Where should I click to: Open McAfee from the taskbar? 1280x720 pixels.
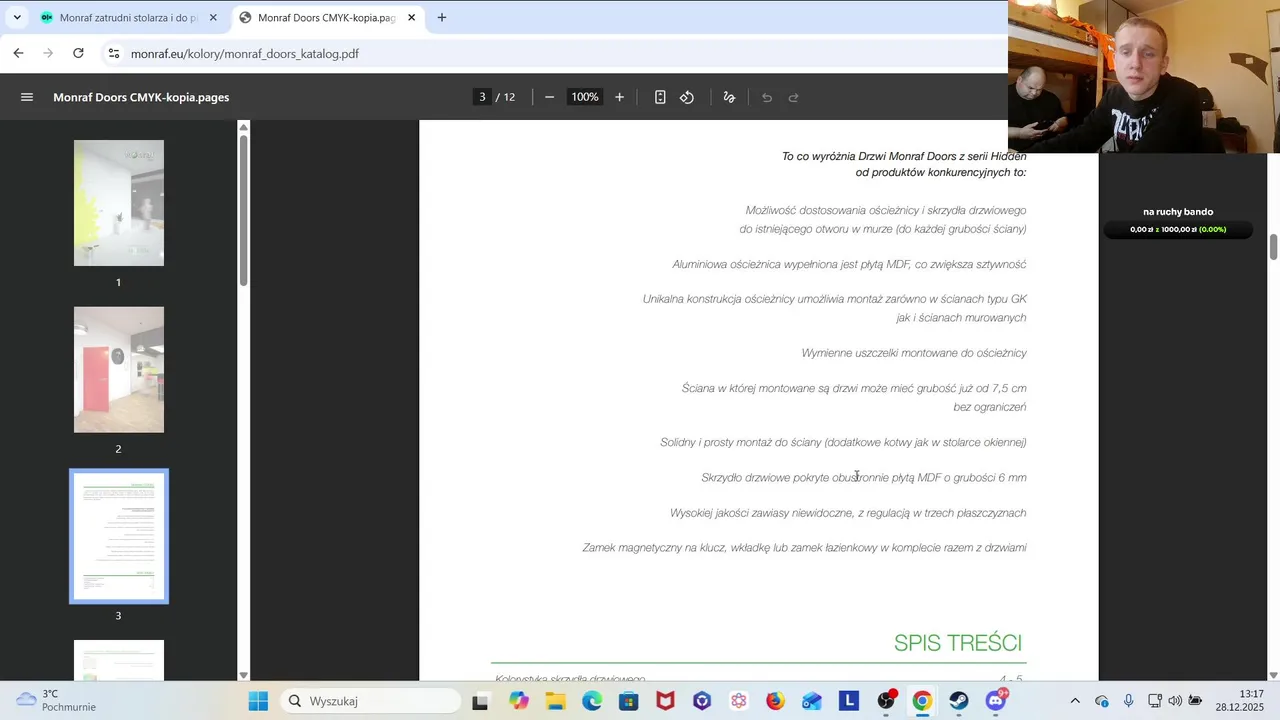665,701
